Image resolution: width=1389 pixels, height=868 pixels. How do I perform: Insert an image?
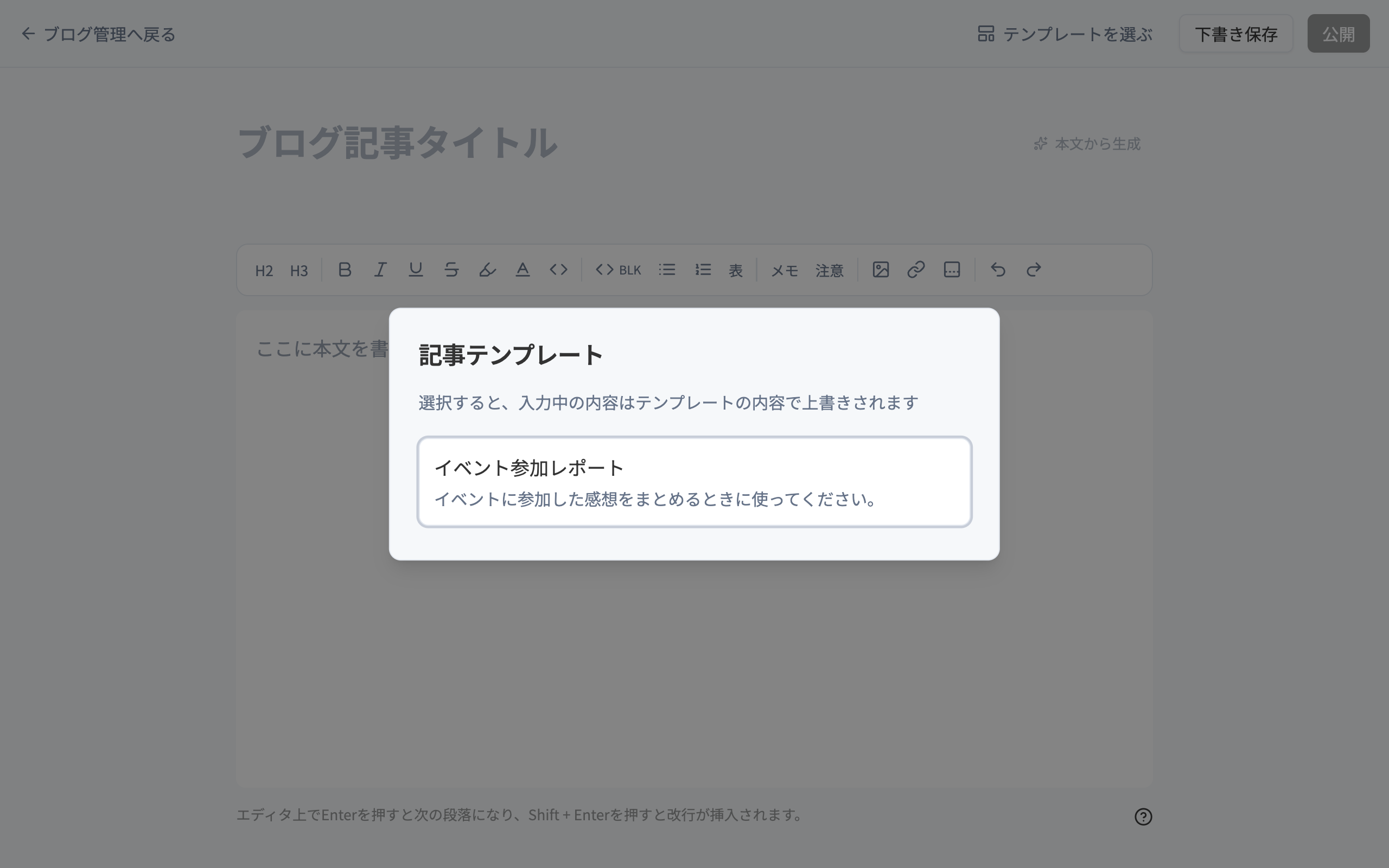(881, 270)
